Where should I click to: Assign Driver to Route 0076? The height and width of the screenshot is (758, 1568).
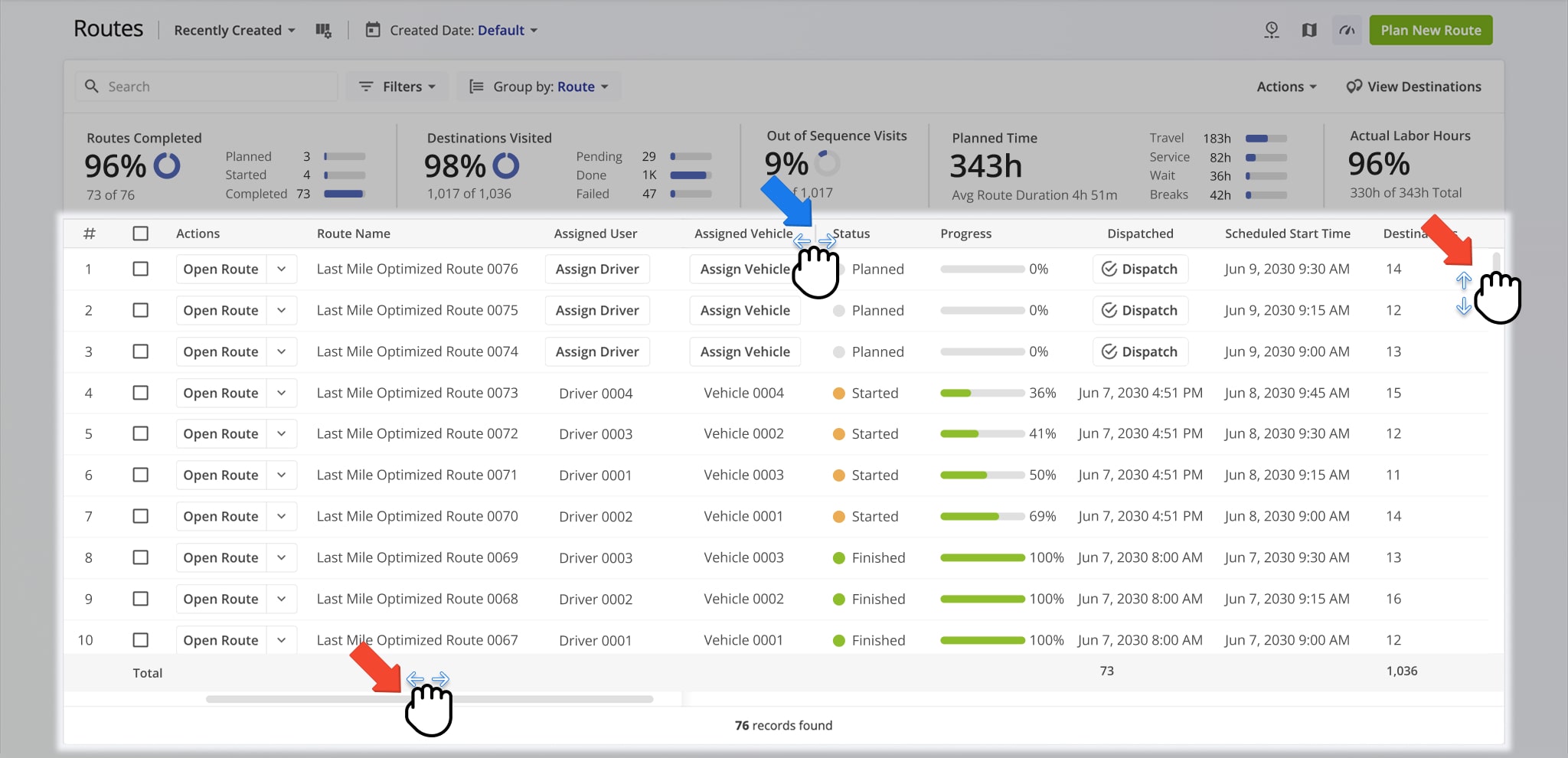(597, 269)
